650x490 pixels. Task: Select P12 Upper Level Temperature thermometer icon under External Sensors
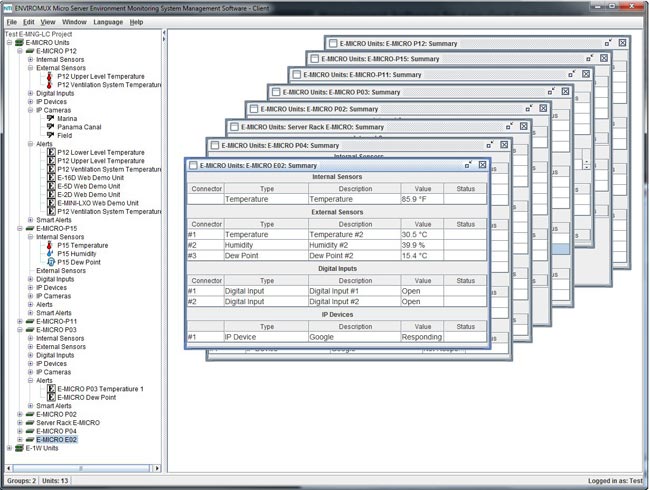49,76
